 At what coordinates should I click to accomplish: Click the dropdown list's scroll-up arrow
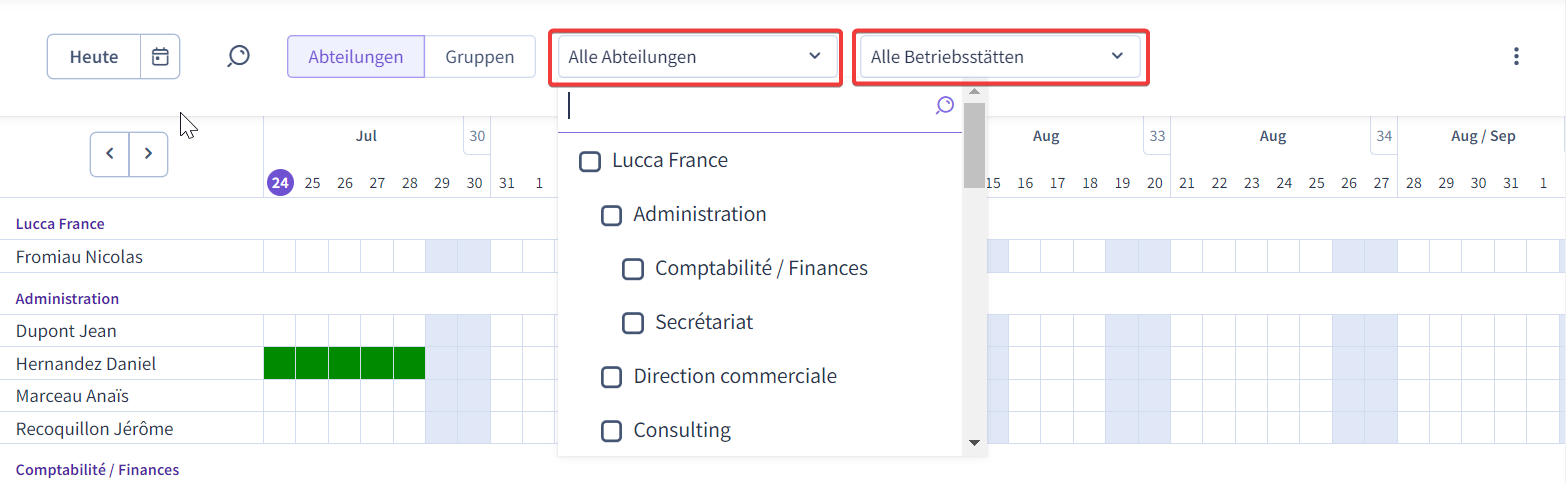[x=974, y=92]
